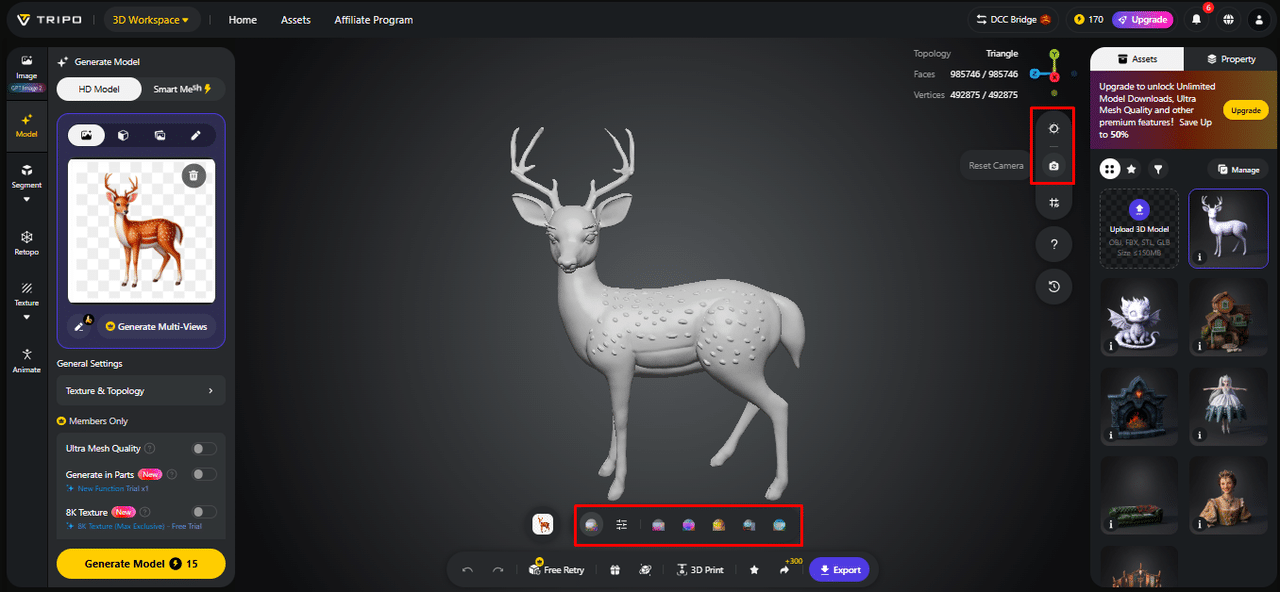
Task: Click the share arrow with +300
Action: pos(785,570)
